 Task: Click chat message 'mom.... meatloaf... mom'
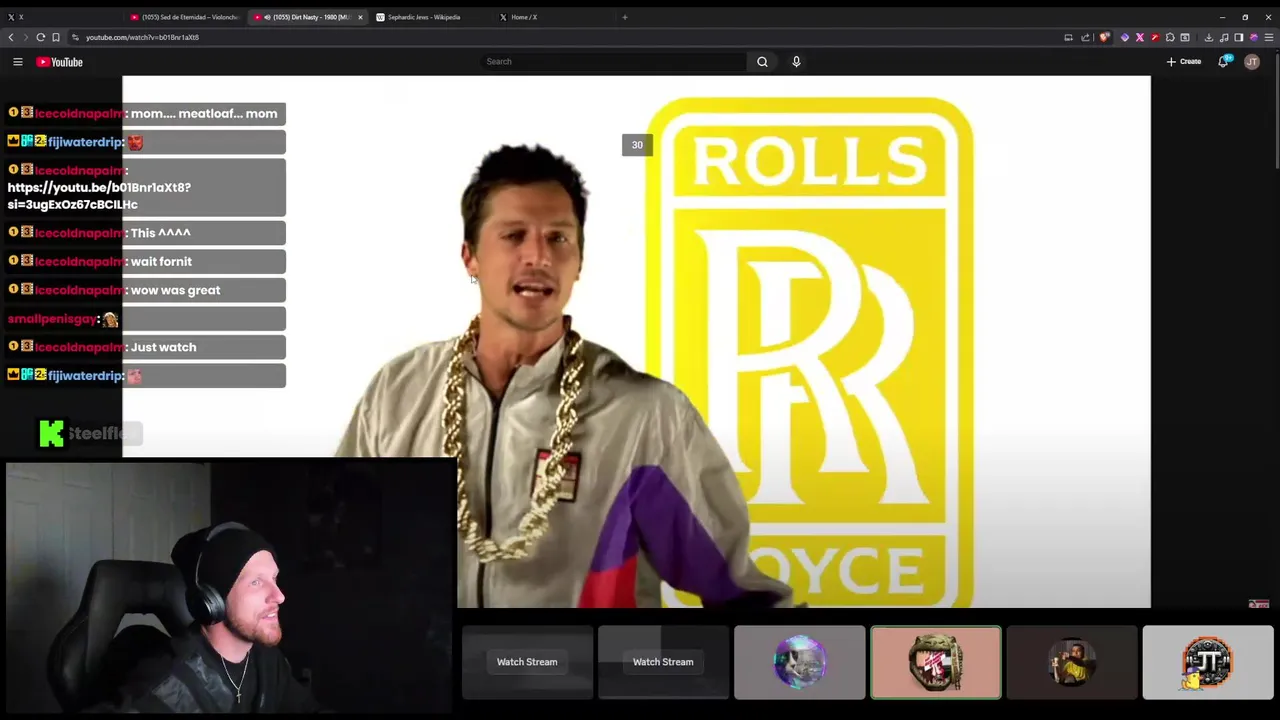pyautogui.click(x=204, y=114)
